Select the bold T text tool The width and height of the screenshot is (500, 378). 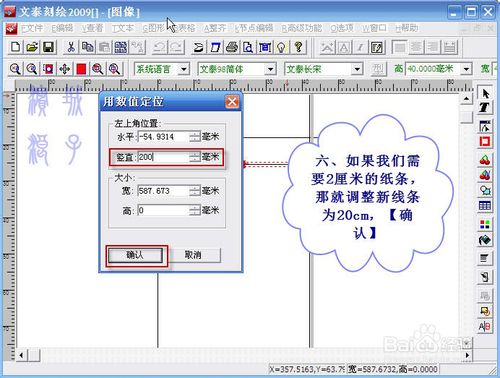coord(485,108)
